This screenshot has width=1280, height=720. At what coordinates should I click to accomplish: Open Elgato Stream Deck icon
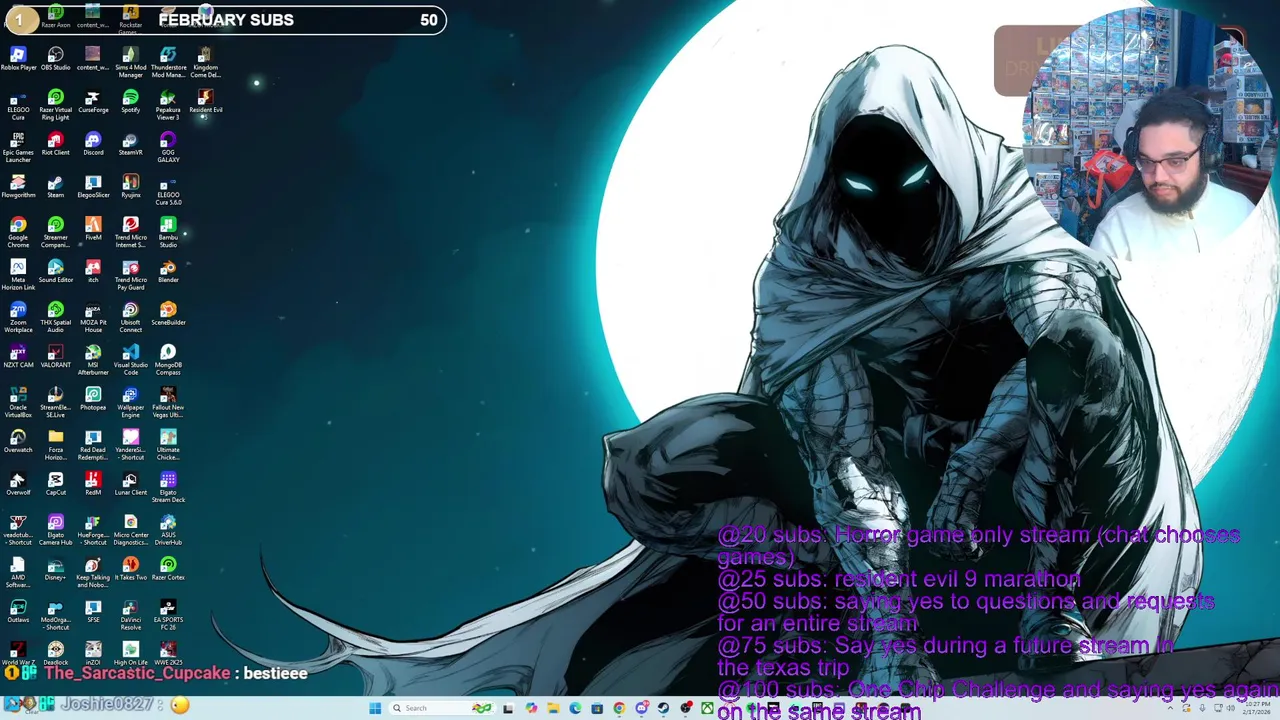[x=168, y=487]
